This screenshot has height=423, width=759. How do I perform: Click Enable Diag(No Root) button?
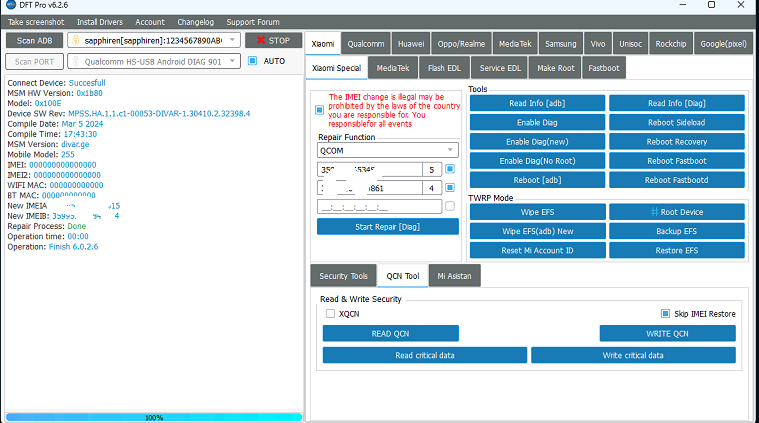tap(537, 161)
